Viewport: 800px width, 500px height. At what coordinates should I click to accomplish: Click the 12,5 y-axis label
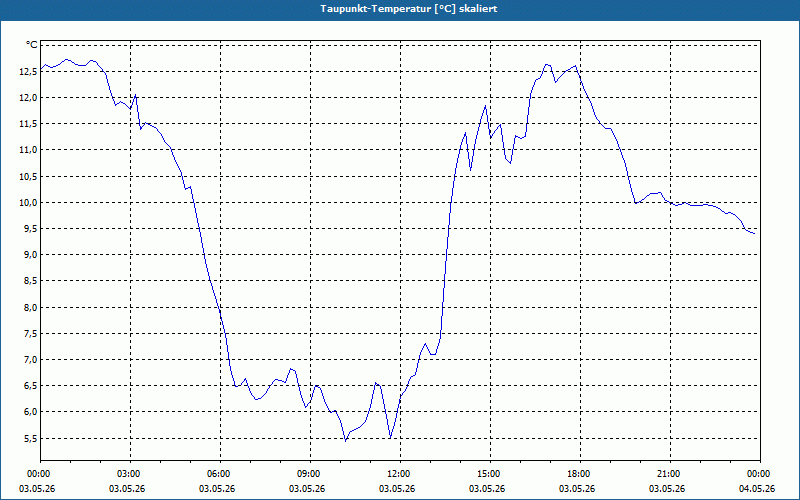28,72
